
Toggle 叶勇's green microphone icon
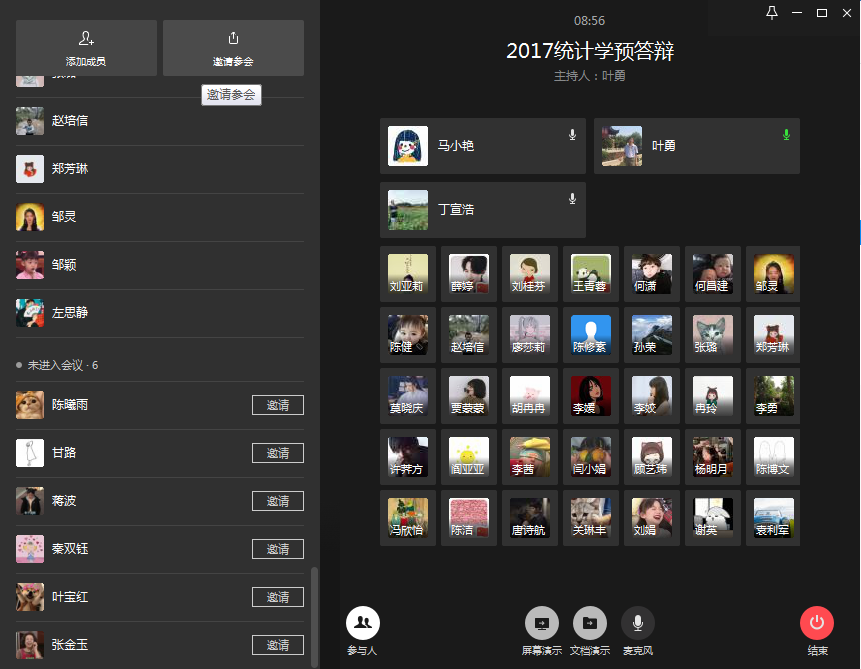coord(786,134)
